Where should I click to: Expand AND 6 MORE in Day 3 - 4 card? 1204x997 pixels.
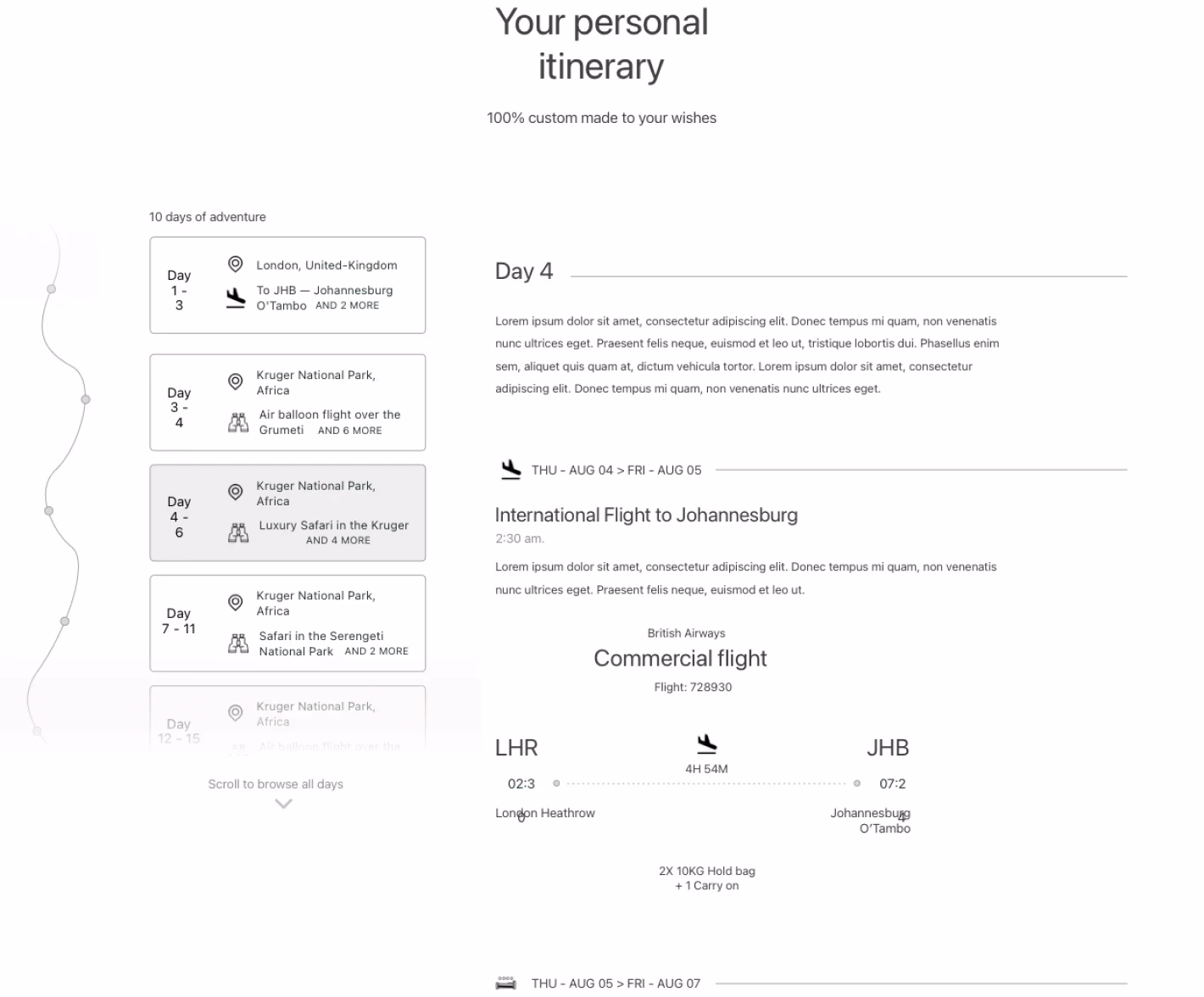[349, 431]
